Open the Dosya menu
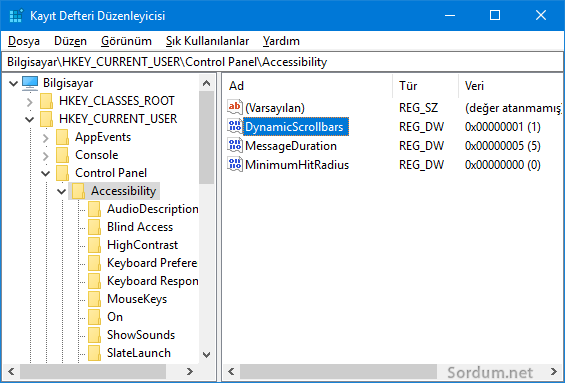The image size is (565, 383). click(x=24, y=41)
